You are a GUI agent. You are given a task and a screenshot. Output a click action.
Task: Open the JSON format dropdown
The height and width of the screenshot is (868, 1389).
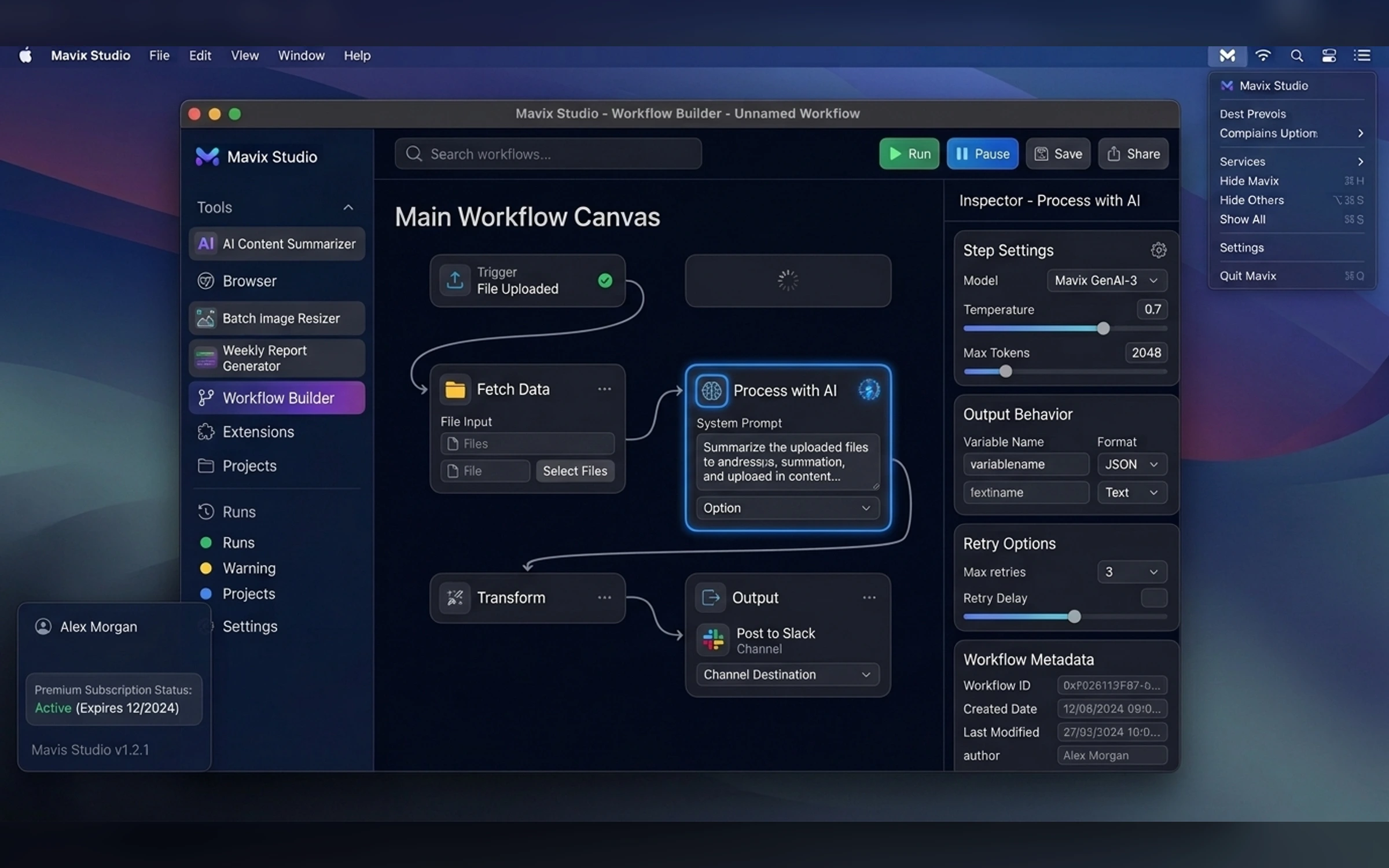pos(1131,464)
